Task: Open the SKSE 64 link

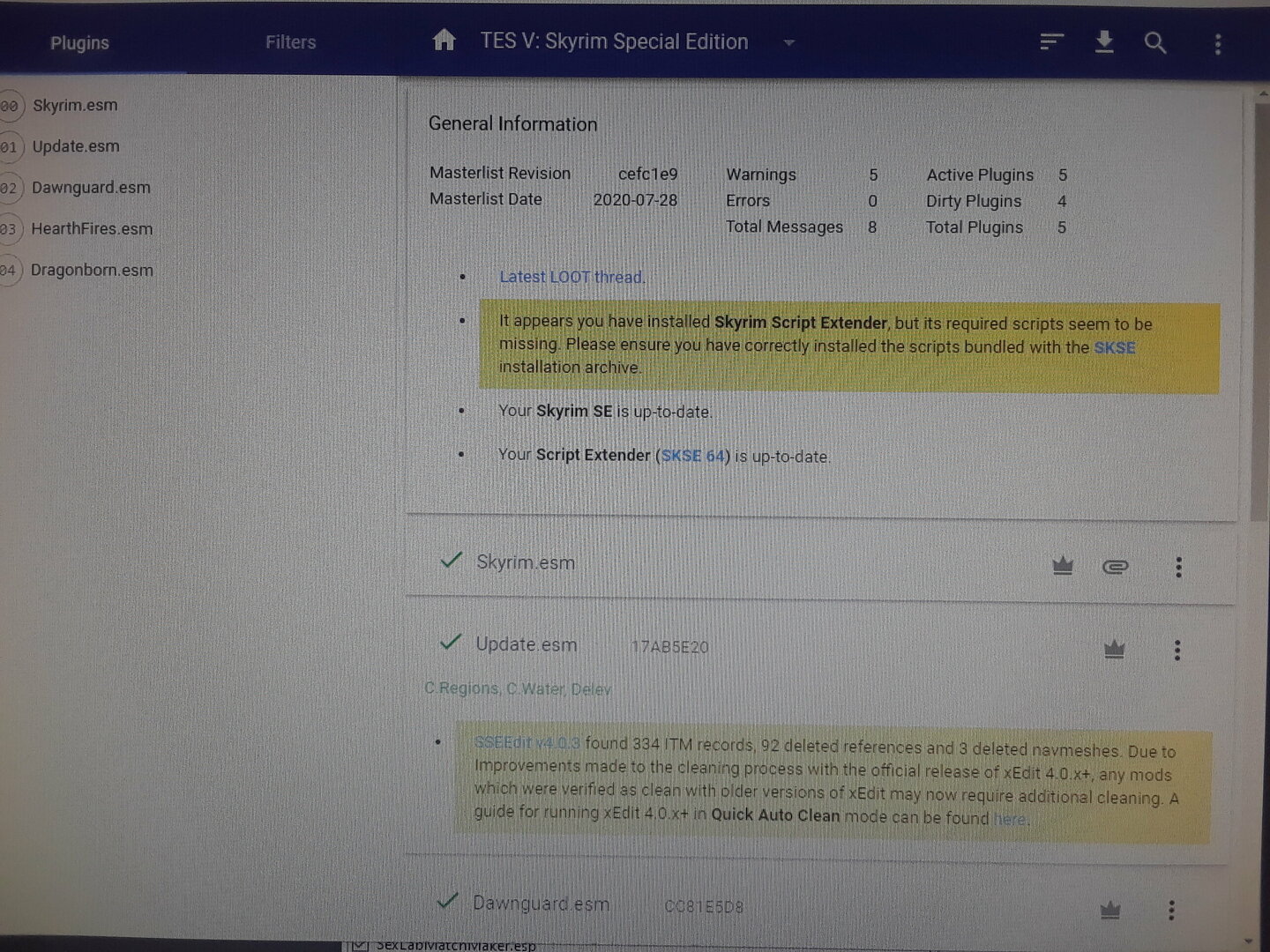Action: click(693, 456)
